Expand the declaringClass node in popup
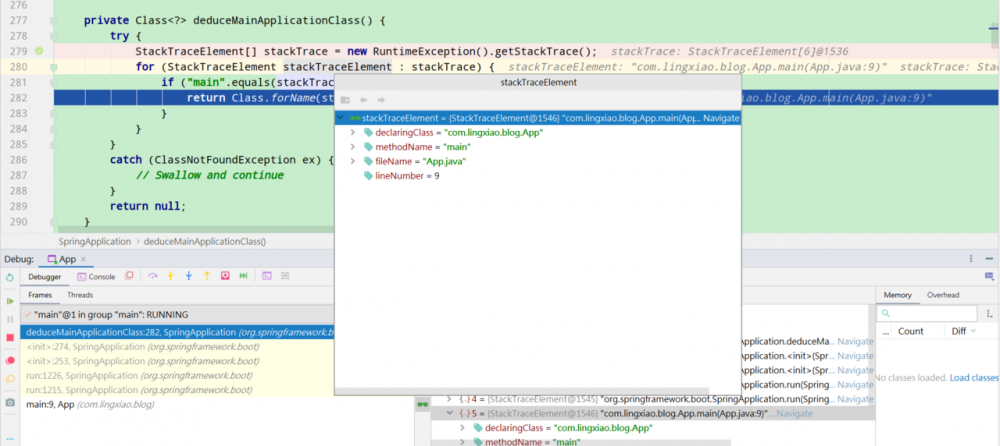This screenshot has height=446, width=1000. click(352, 133)
